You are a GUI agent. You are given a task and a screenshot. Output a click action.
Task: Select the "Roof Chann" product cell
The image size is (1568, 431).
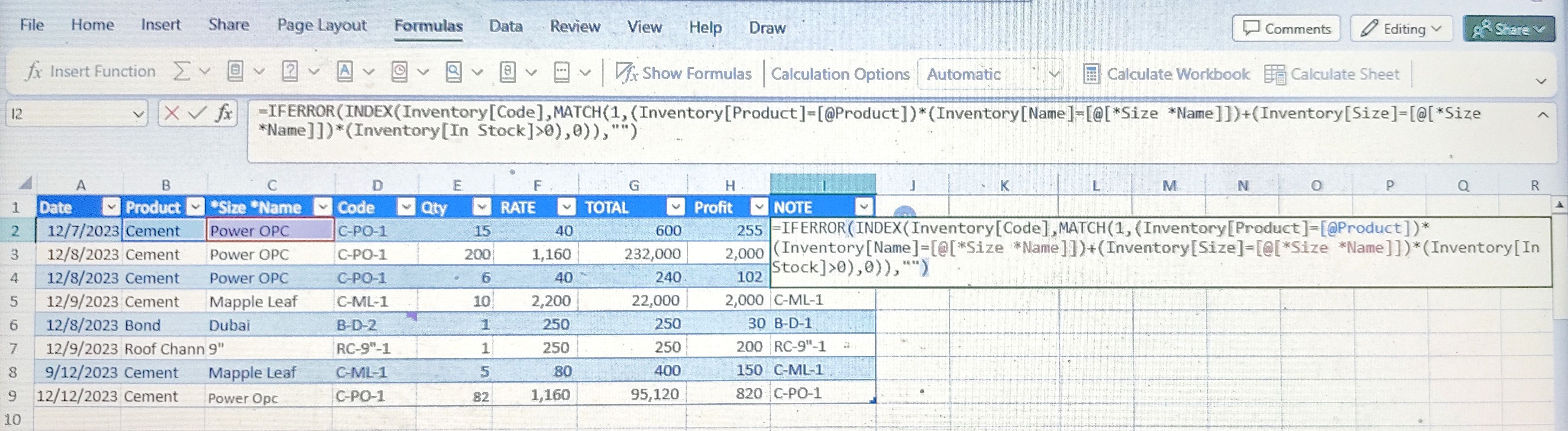(x=165, y=349)
